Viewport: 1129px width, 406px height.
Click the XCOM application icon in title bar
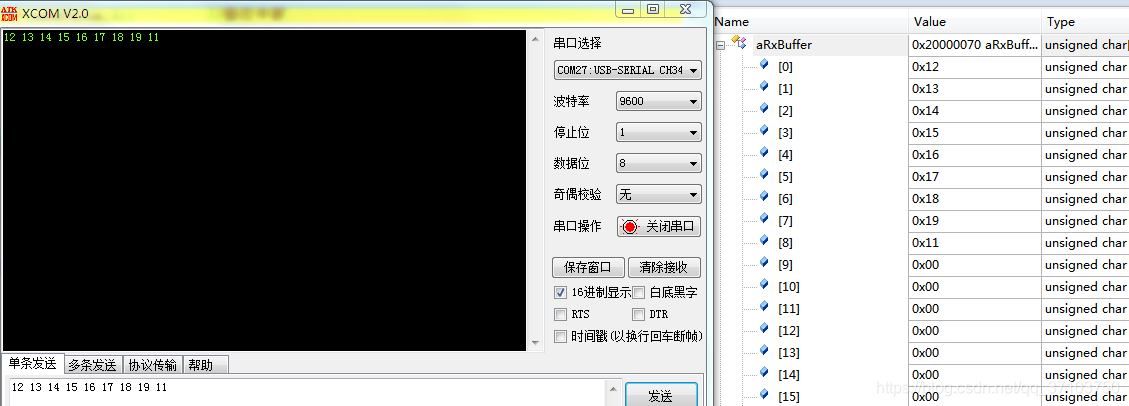click(10, 12)
